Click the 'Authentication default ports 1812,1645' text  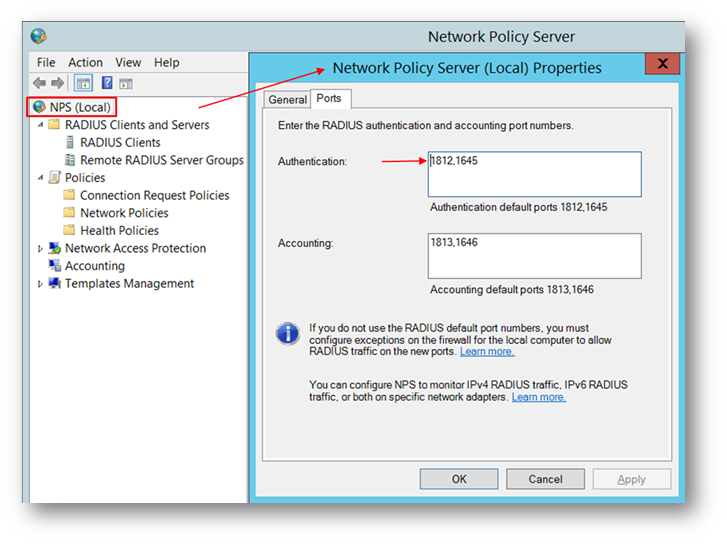point(518,207)
